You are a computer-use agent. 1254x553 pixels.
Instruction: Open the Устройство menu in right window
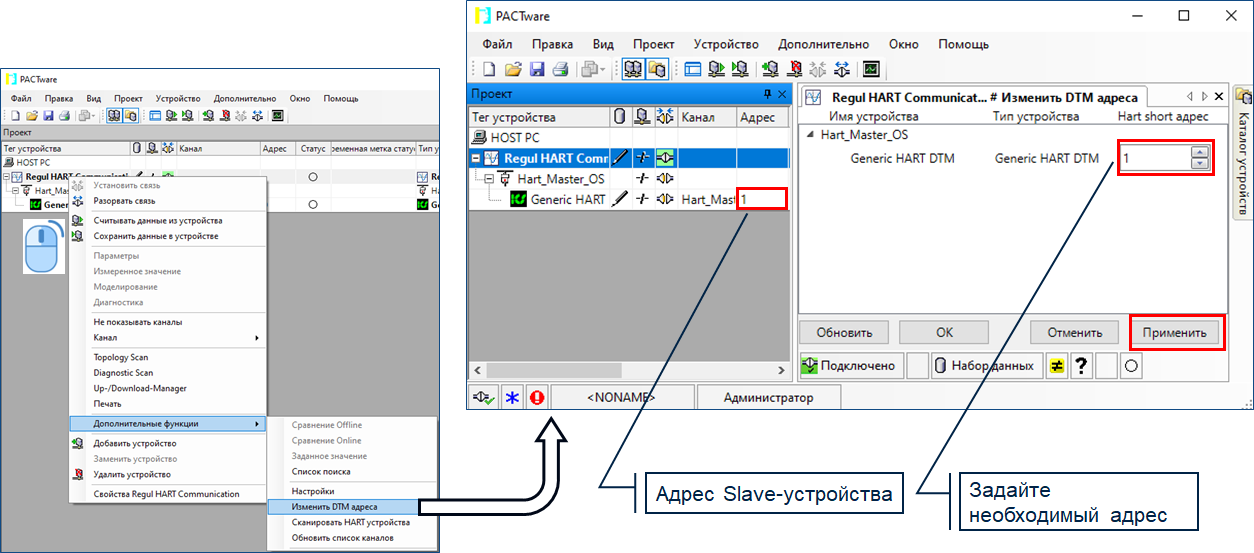[726, 44]
